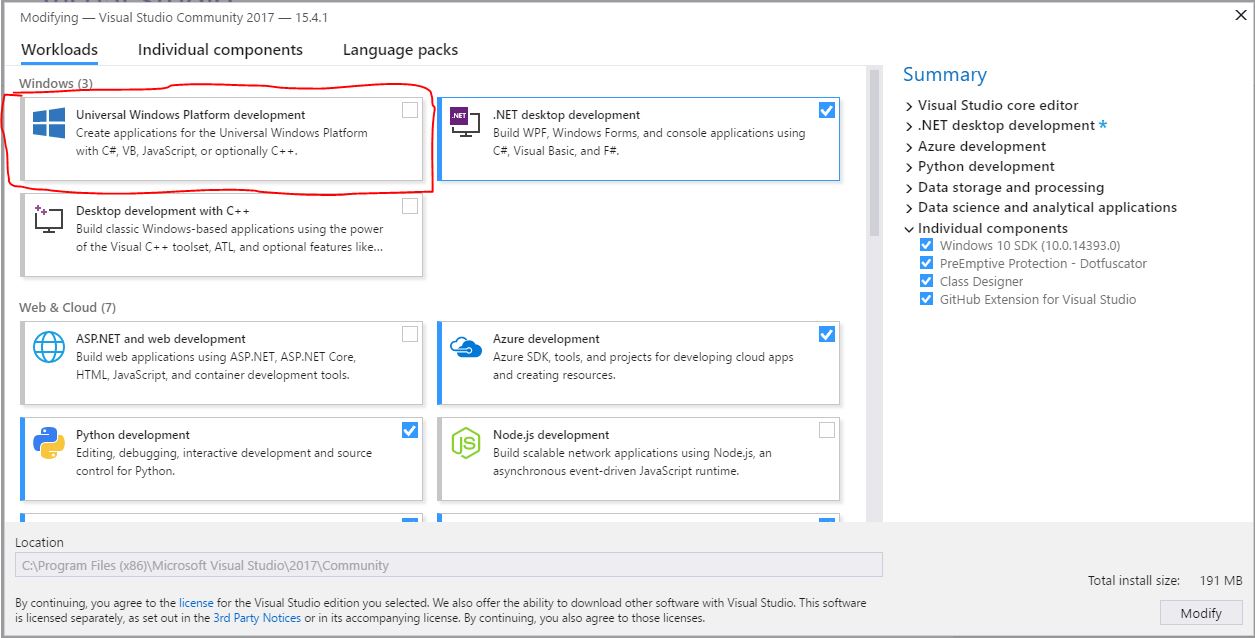Close the Visual Studio installer dialog
The image size is (1255, 638).
click(x=1241, y=14)
